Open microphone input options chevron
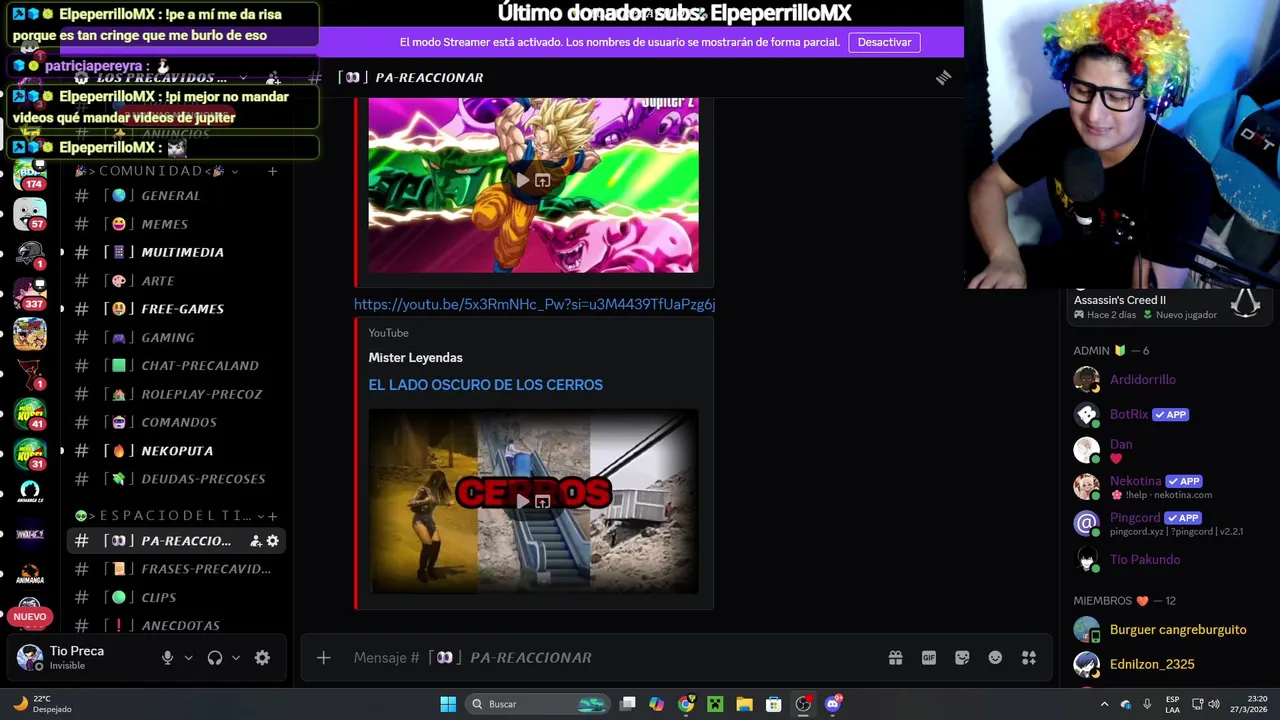The image size is (1280, 720). 188,658
